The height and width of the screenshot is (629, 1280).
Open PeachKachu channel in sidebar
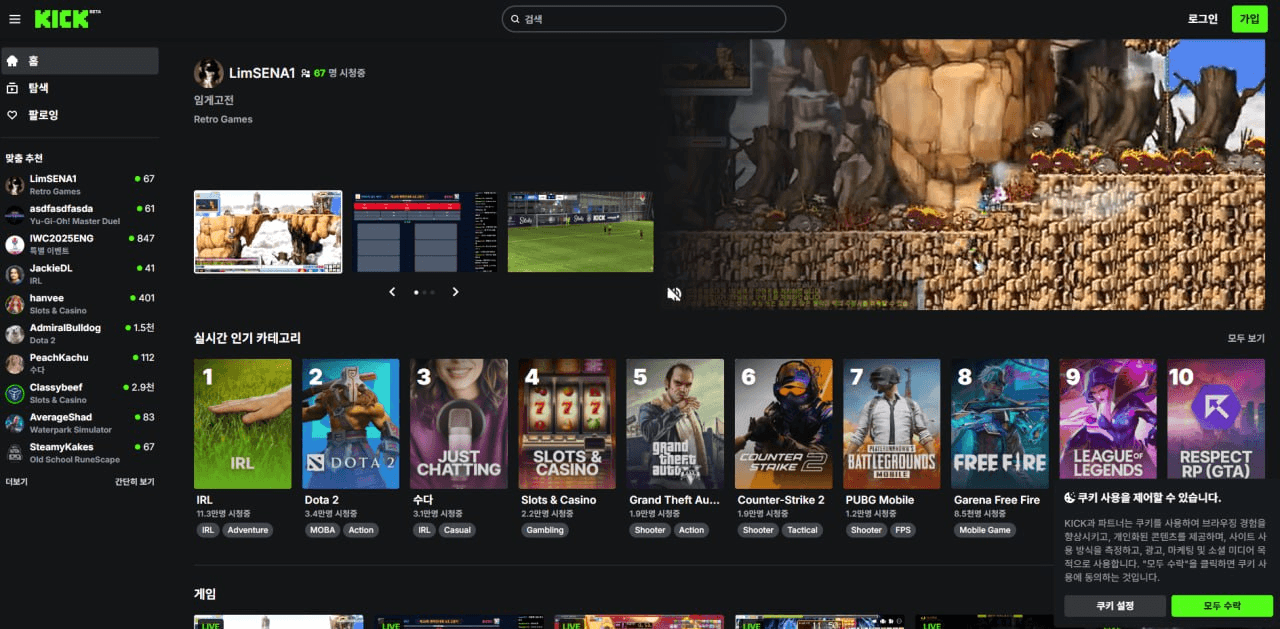[x=80, y=364]
